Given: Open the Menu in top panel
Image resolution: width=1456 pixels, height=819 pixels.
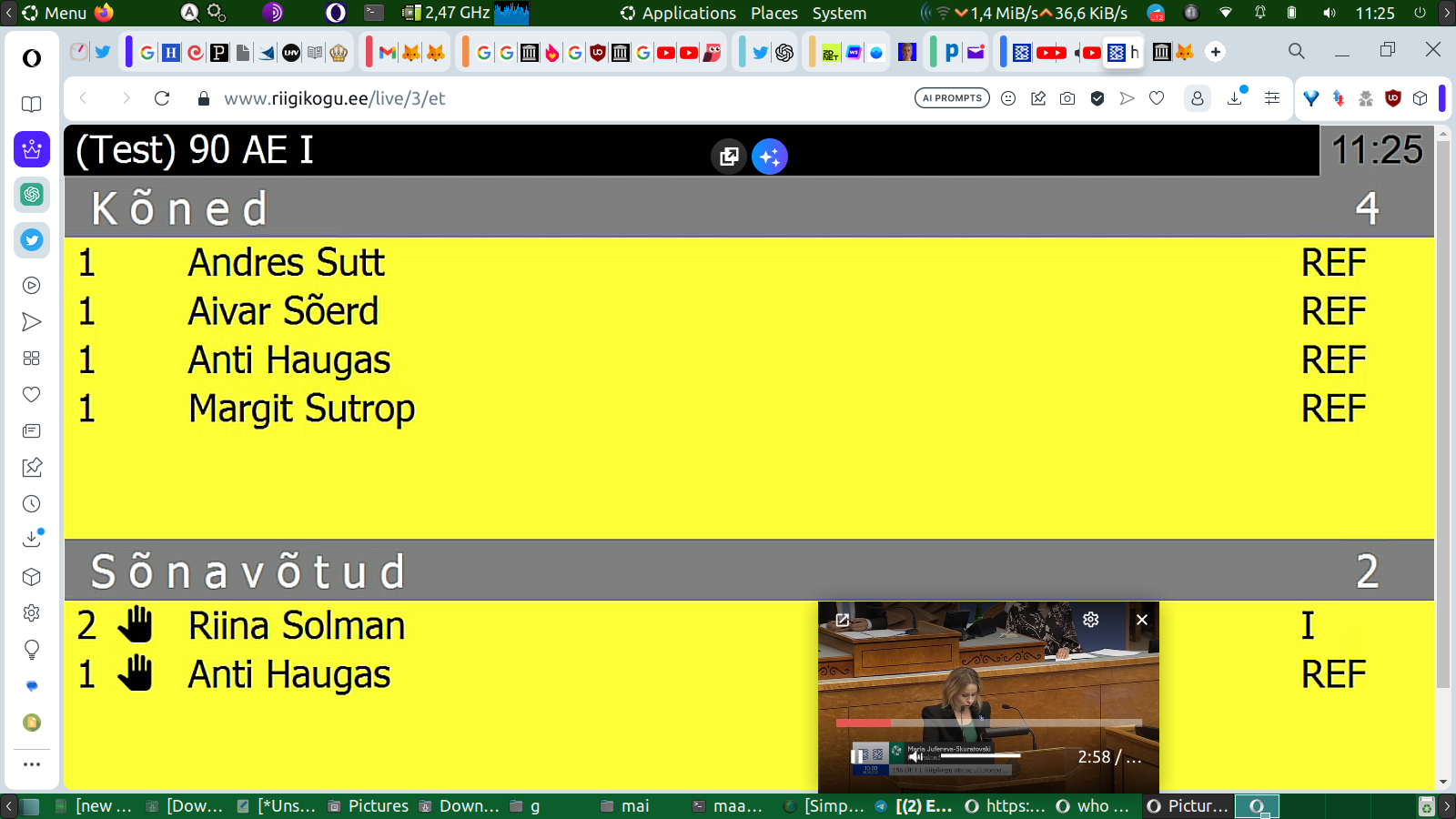Looking at the screenshot, I should [55, 13].
